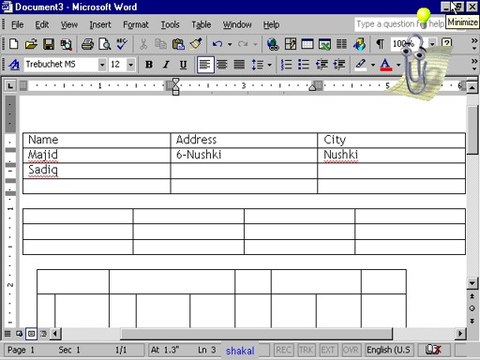Save the document with the floppy disk icon
The image size is (480, 360).
click(x=49, y=44)
